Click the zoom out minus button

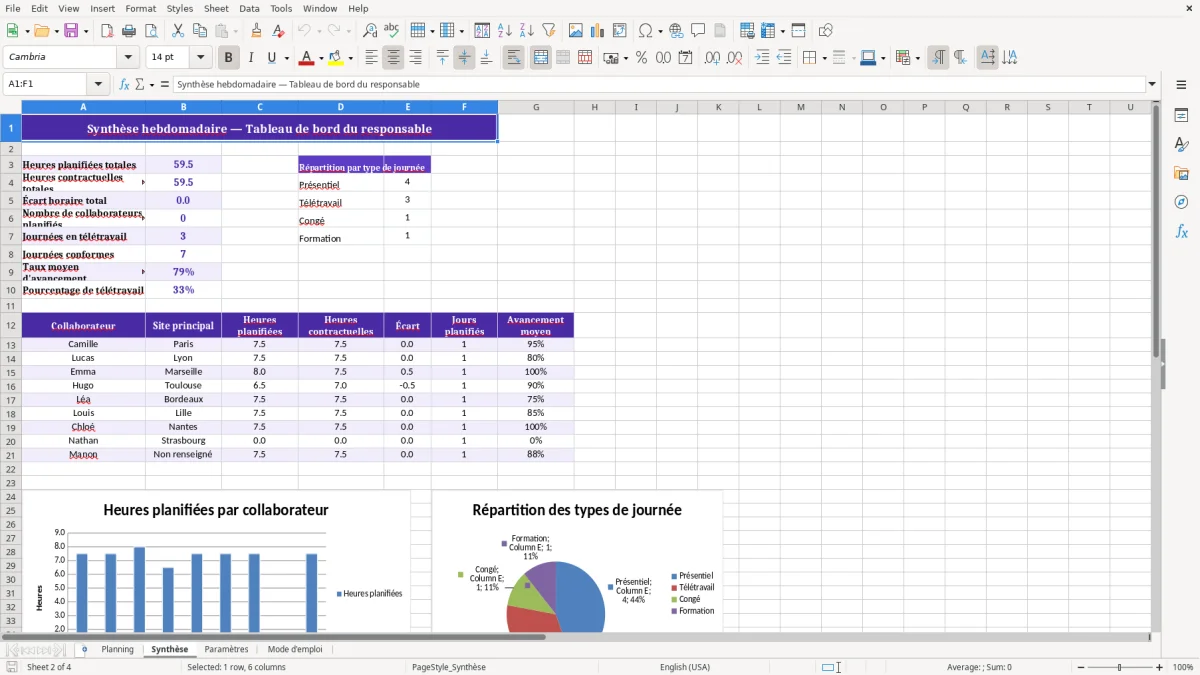tap(1079, 667)
